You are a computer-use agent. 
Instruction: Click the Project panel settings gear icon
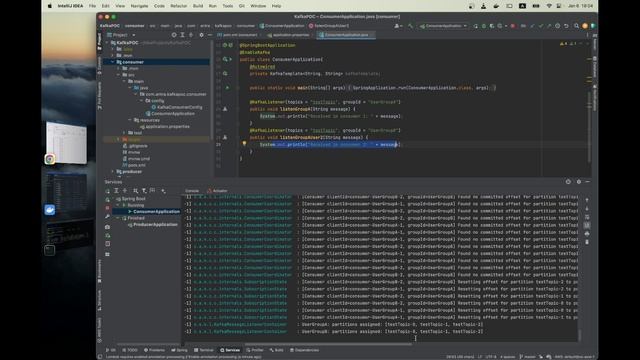pyautogui.click(x=201, y=35)
